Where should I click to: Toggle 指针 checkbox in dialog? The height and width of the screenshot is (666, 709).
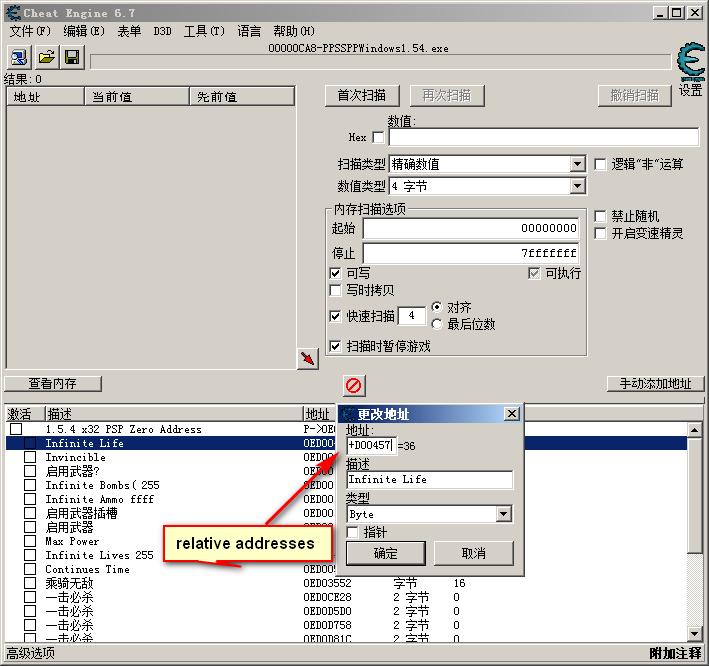pyautogui.click(x=353, y=532)
